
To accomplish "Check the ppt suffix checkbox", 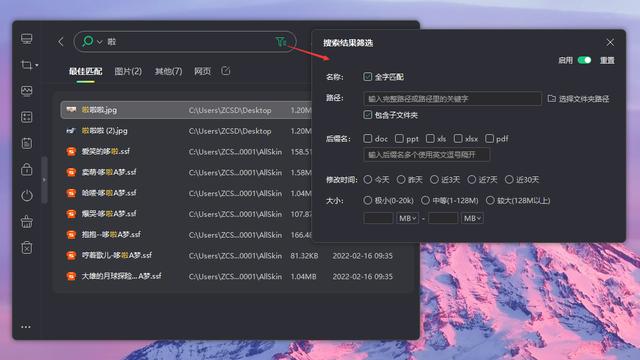I will point(399,139).
